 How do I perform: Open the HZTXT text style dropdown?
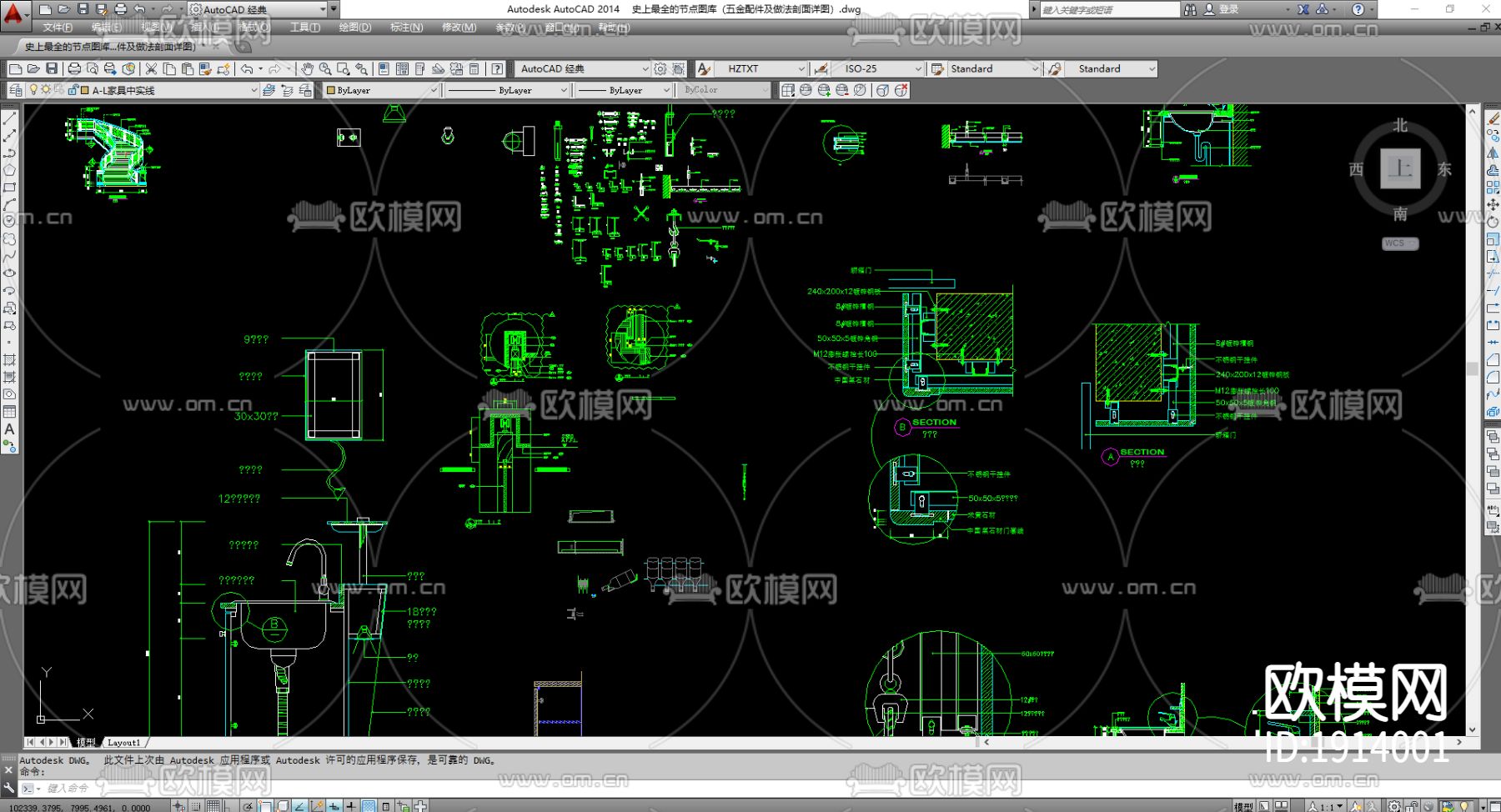761,68
